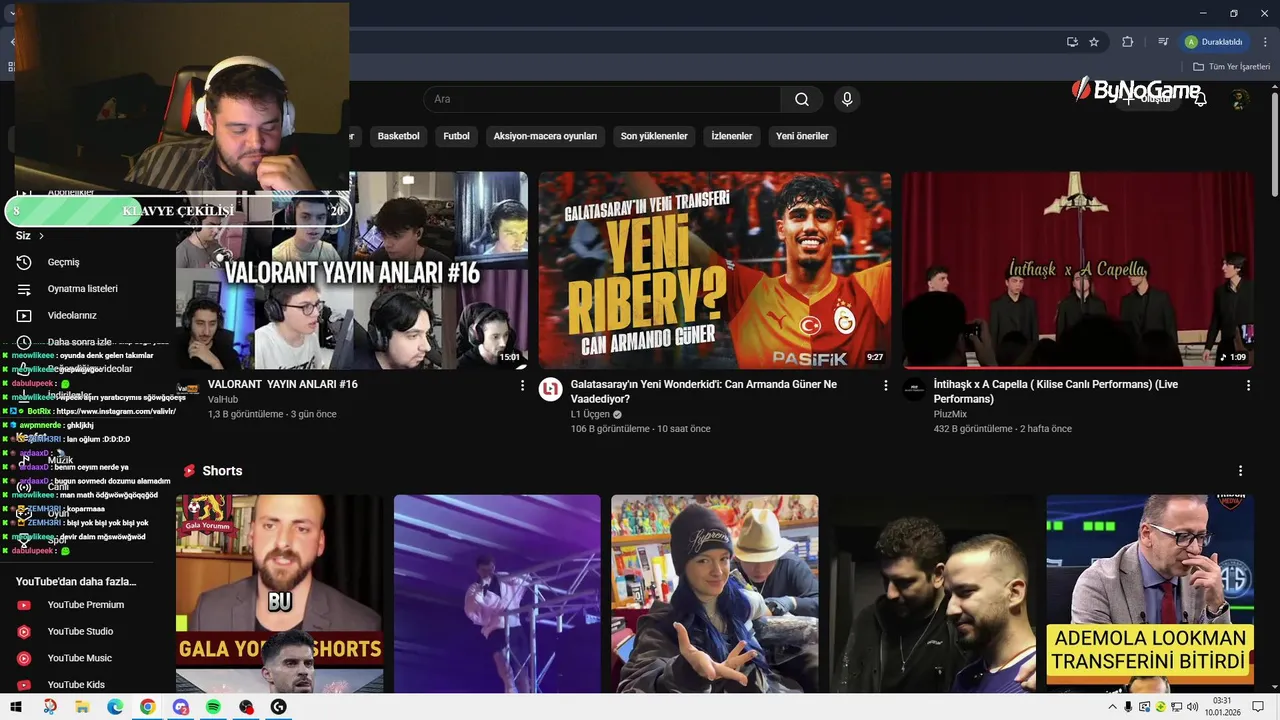1280x720 pixels.
Task: Open the Galatasaray'ın Yeni Wonderkid'i video title
Action: (x=704, y=391)
